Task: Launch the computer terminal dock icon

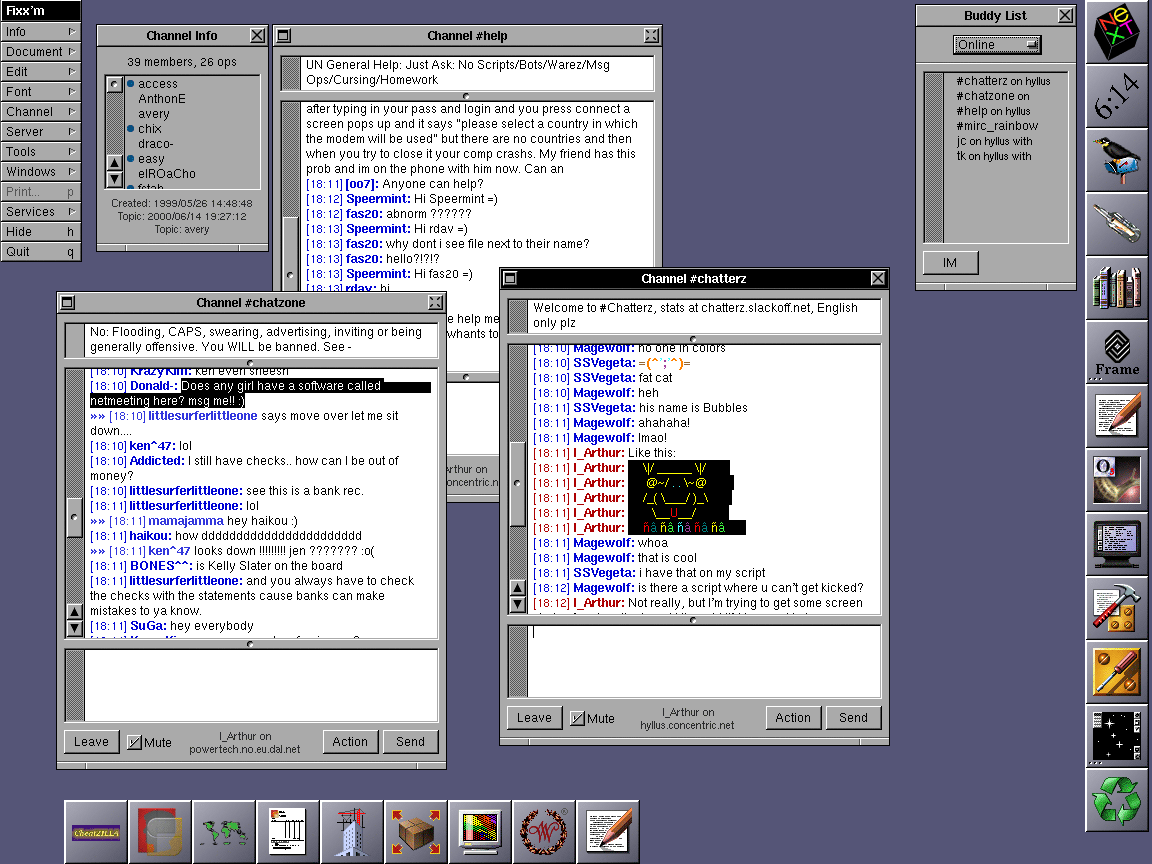Action: coord(1118,544)
